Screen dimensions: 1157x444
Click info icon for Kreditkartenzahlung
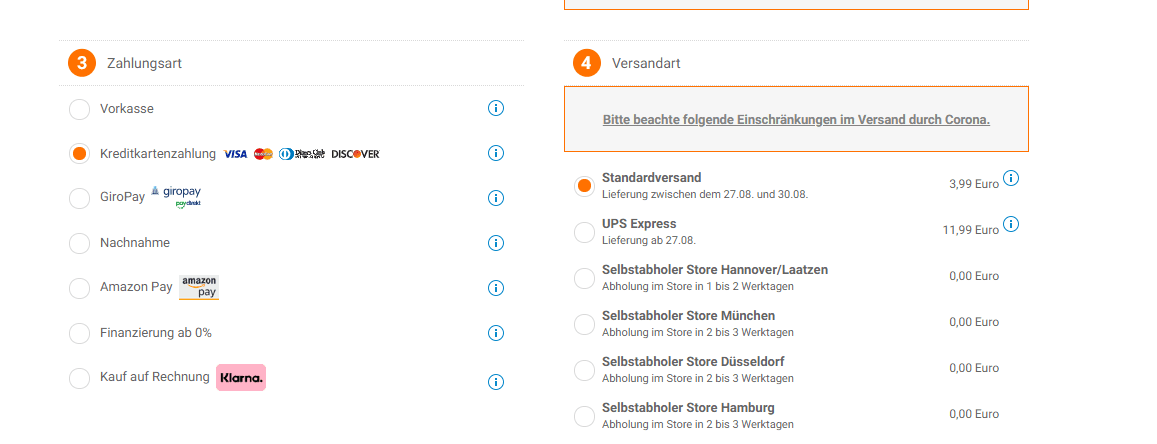(496, 153)
